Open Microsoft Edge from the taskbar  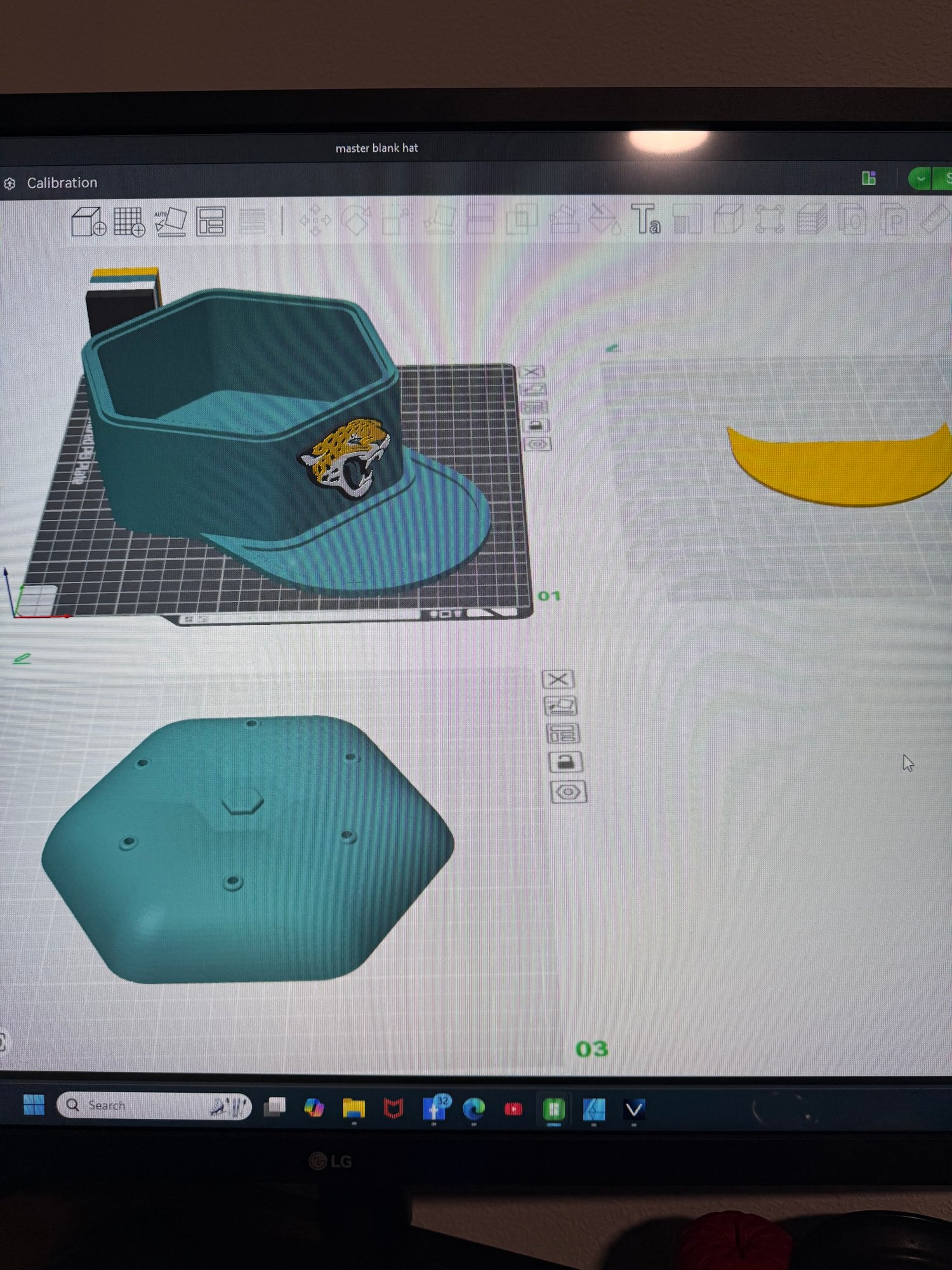click(473, 1109)
